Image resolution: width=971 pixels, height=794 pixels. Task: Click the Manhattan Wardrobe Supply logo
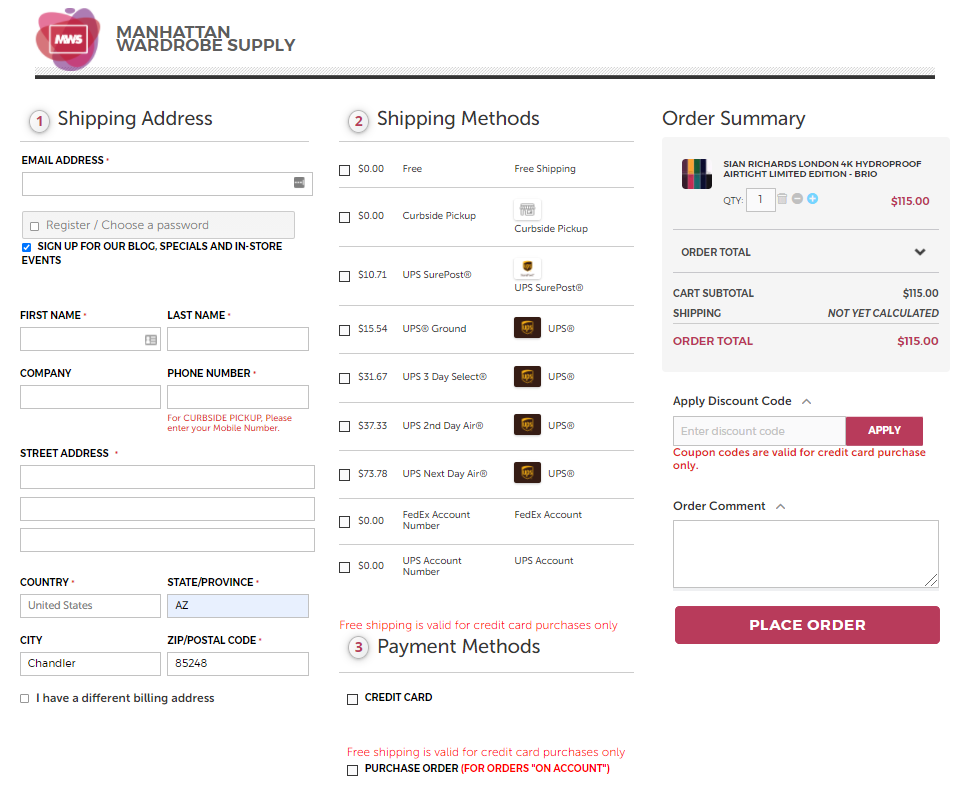pyautogui.click(x=165, y=39)
